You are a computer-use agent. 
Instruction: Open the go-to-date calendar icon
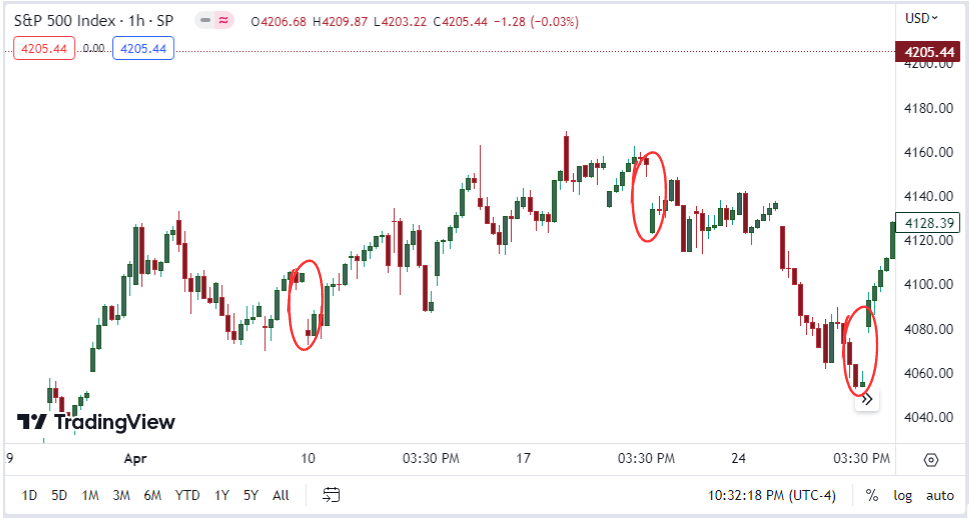point(331,495)
